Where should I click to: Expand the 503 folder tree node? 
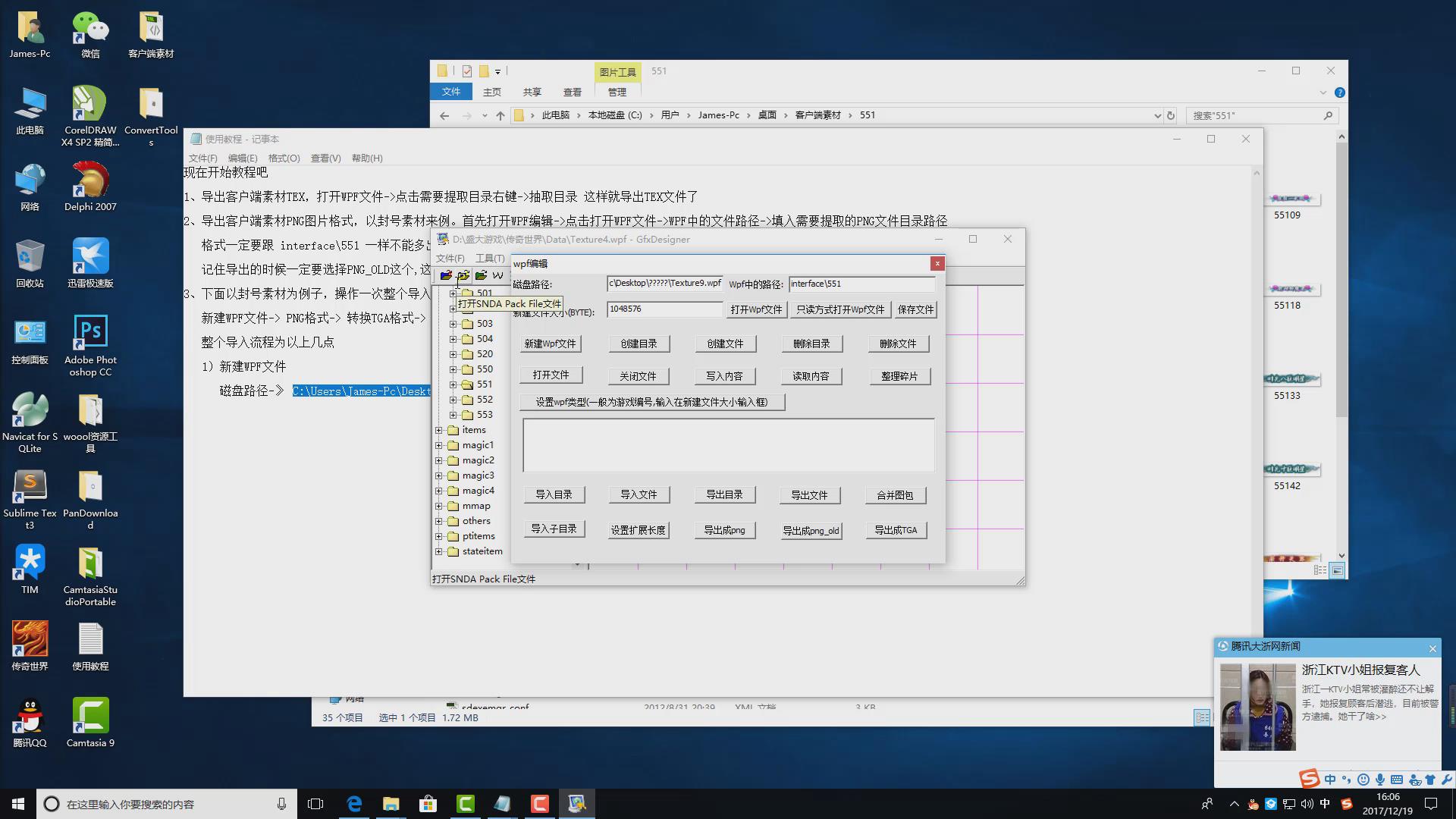coord(453,324)
